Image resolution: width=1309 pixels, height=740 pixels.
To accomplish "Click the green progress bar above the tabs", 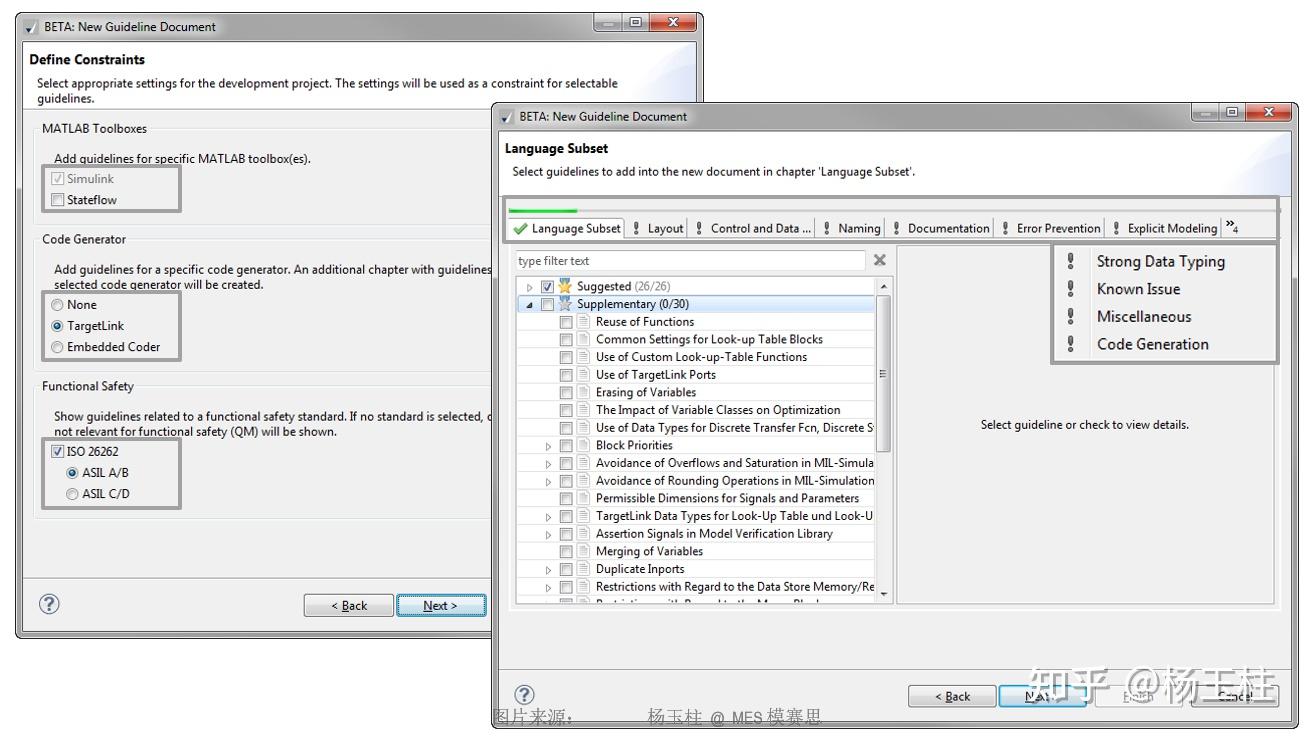I will coord(545,209).
